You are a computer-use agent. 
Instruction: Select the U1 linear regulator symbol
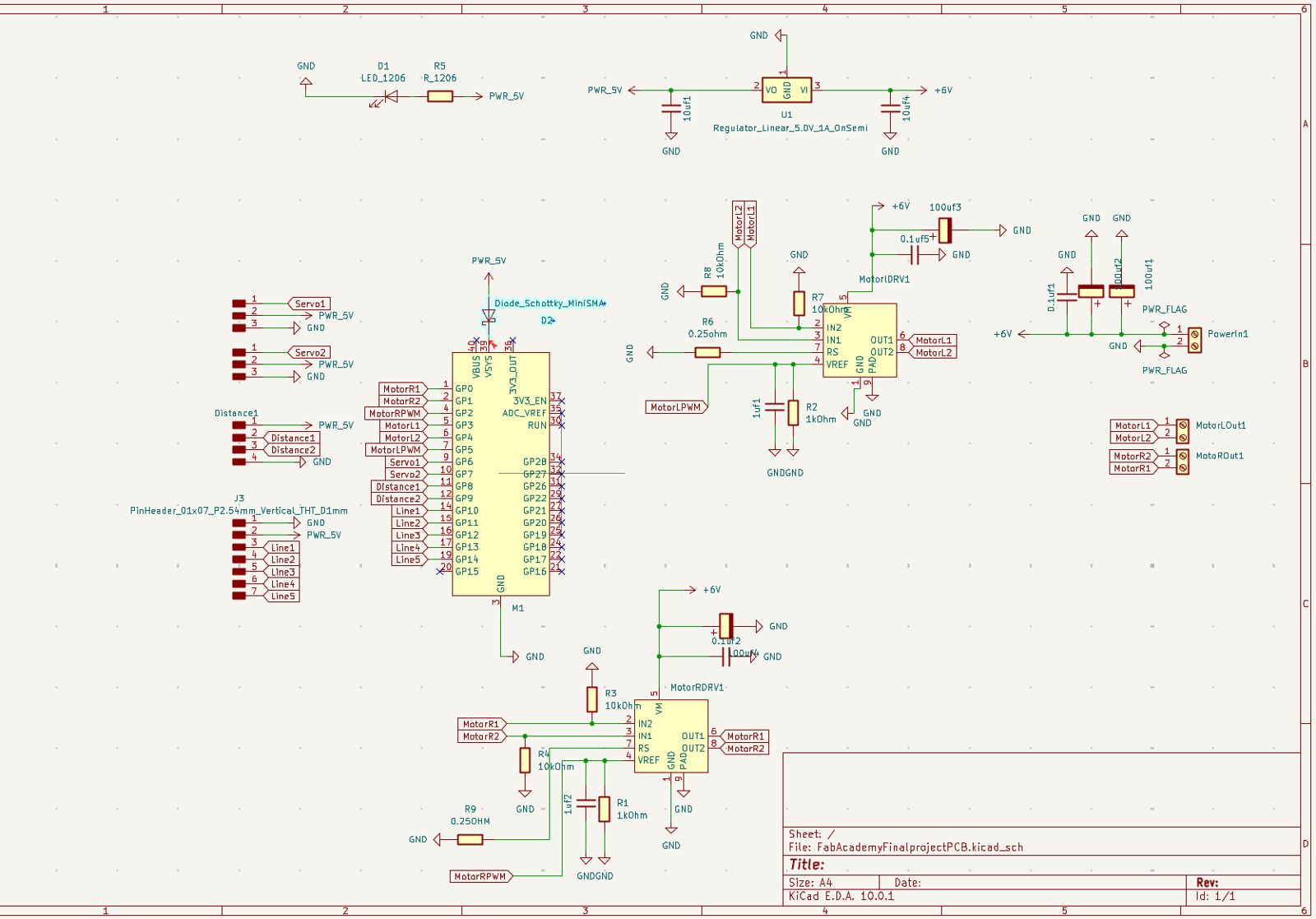click(x=786, y=90)
